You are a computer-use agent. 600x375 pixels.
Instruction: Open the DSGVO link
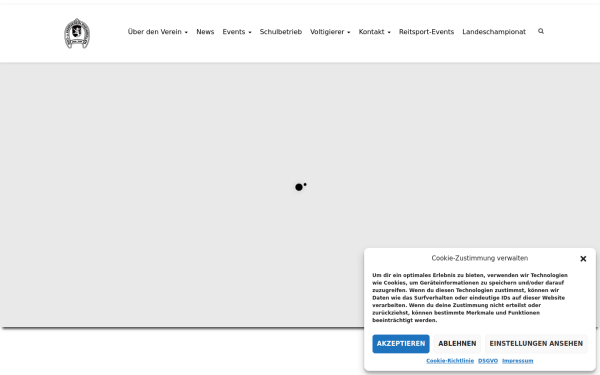[488, 361]
